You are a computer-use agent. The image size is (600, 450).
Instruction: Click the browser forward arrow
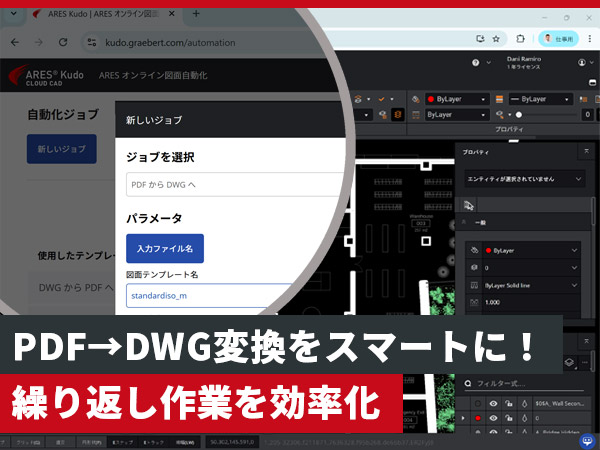coord(39,42)
